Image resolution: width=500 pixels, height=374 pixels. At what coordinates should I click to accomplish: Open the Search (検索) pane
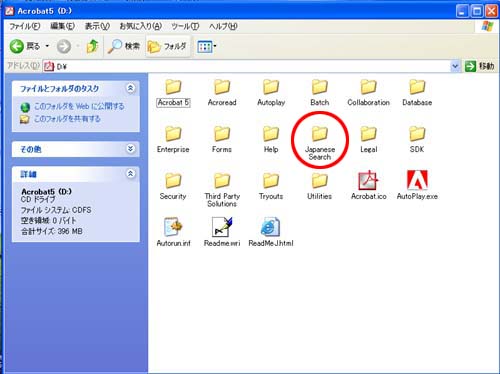click(124, 46)
